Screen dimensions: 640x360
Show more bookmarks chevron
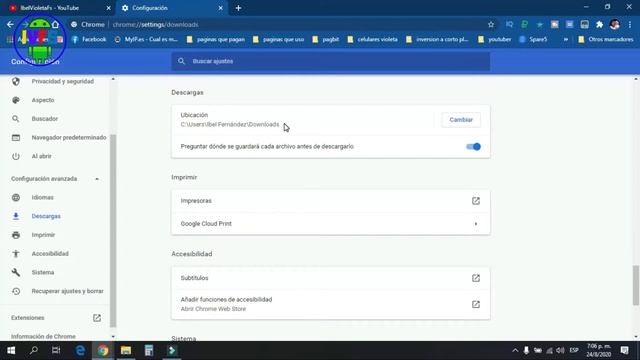[566, 40]
